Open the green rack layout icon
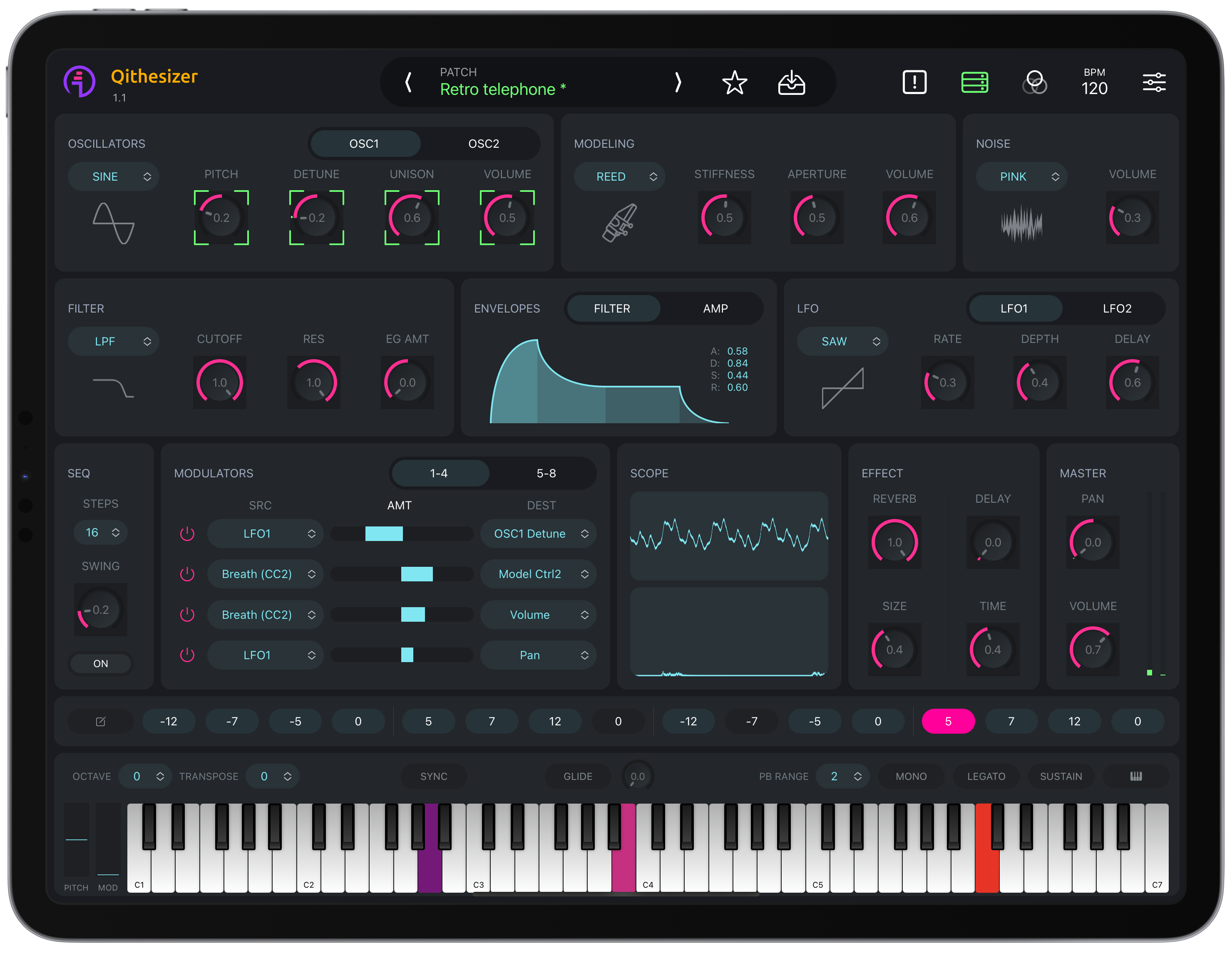The height and width of the screenshot is (953, 1232). click(x=974, y=82)
